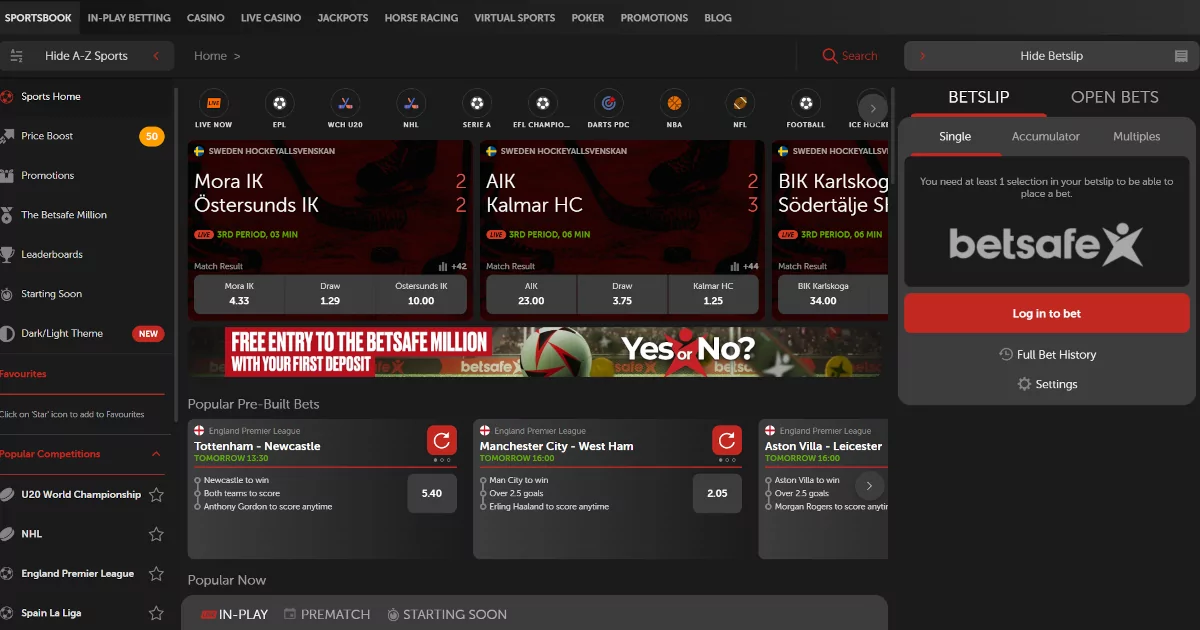The width and height of the screenshot is (1200, 630).
Task: Open the Darts PDC icon
Action: [x=608, y=103]
